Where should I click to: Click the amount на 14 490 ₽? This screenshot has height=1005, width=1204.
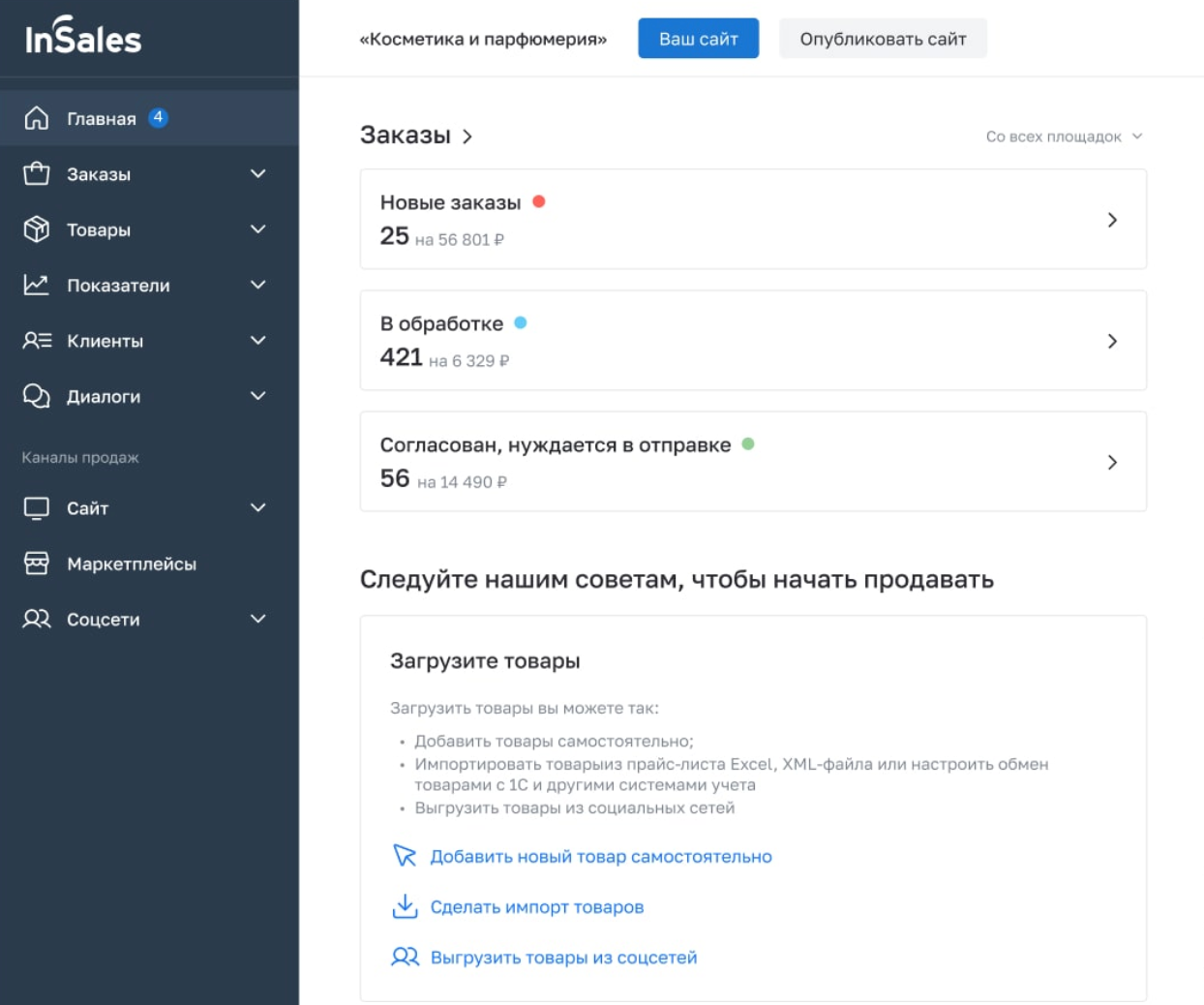click(x=462, y=481)
